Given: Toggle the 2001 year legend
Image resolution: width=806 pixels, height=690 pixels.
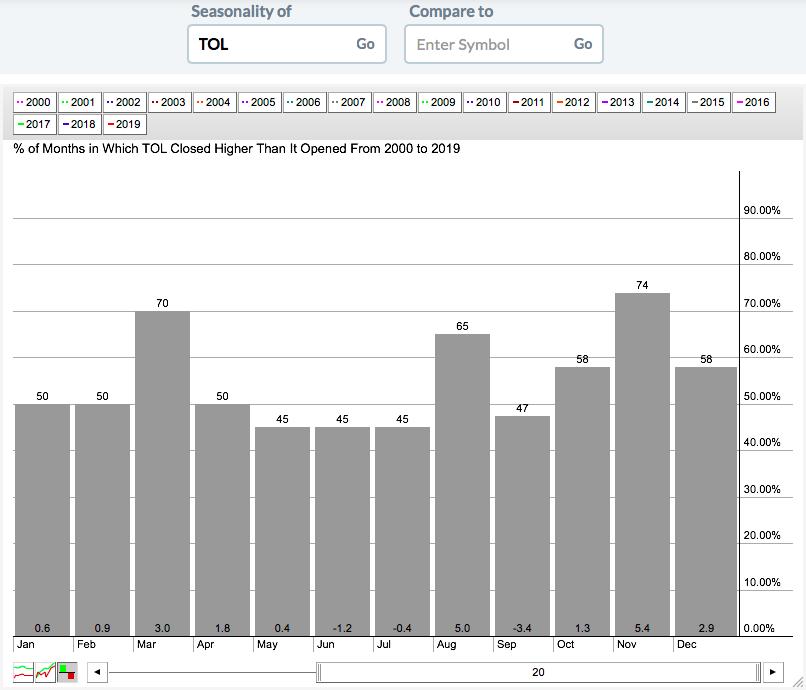Looking at the screenshot, I should pyautogui.click(x=79, y=102).
